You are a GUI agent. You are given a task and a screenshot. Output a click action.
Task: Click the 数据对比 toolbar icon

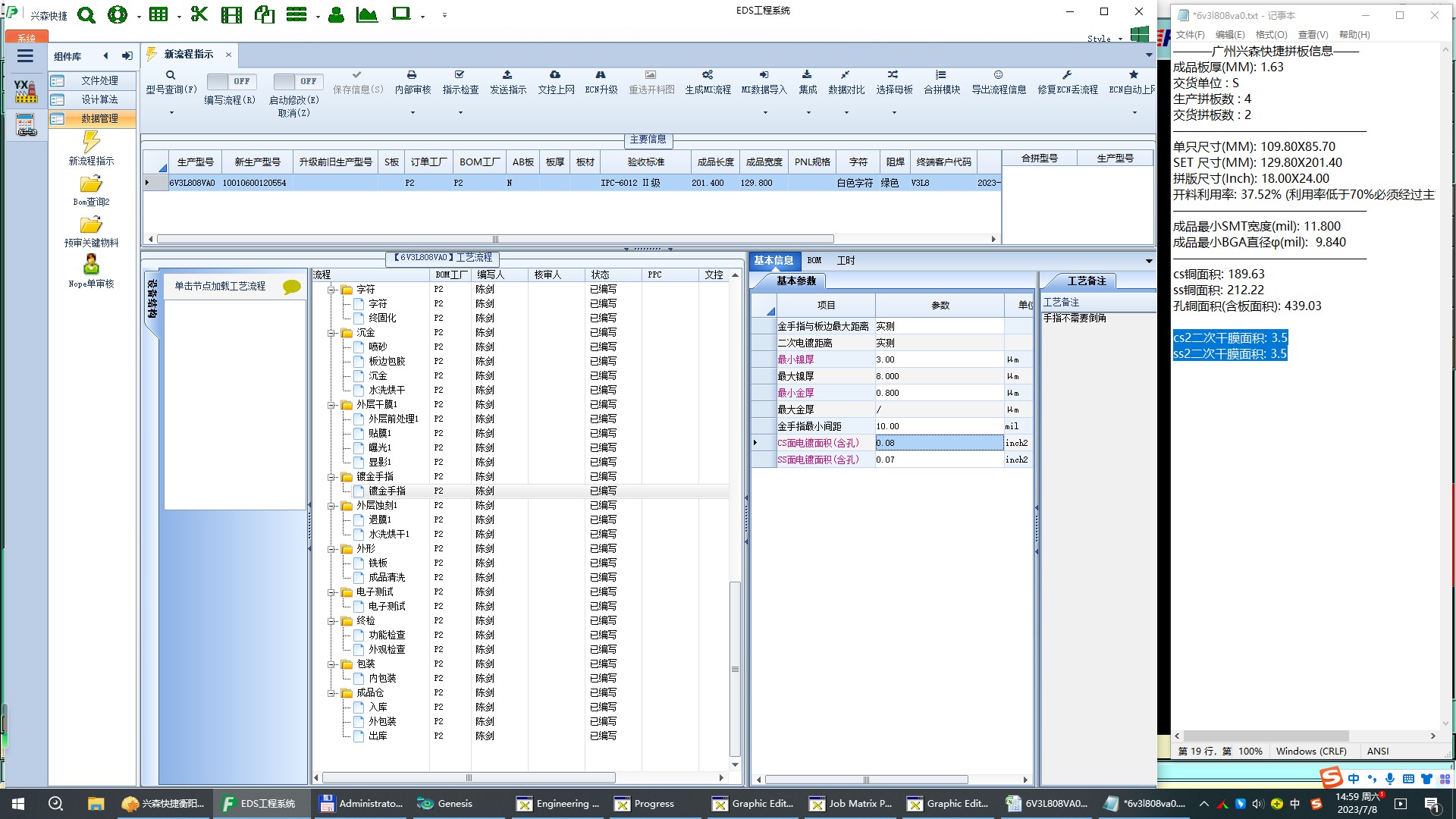(x=846, y=75)
